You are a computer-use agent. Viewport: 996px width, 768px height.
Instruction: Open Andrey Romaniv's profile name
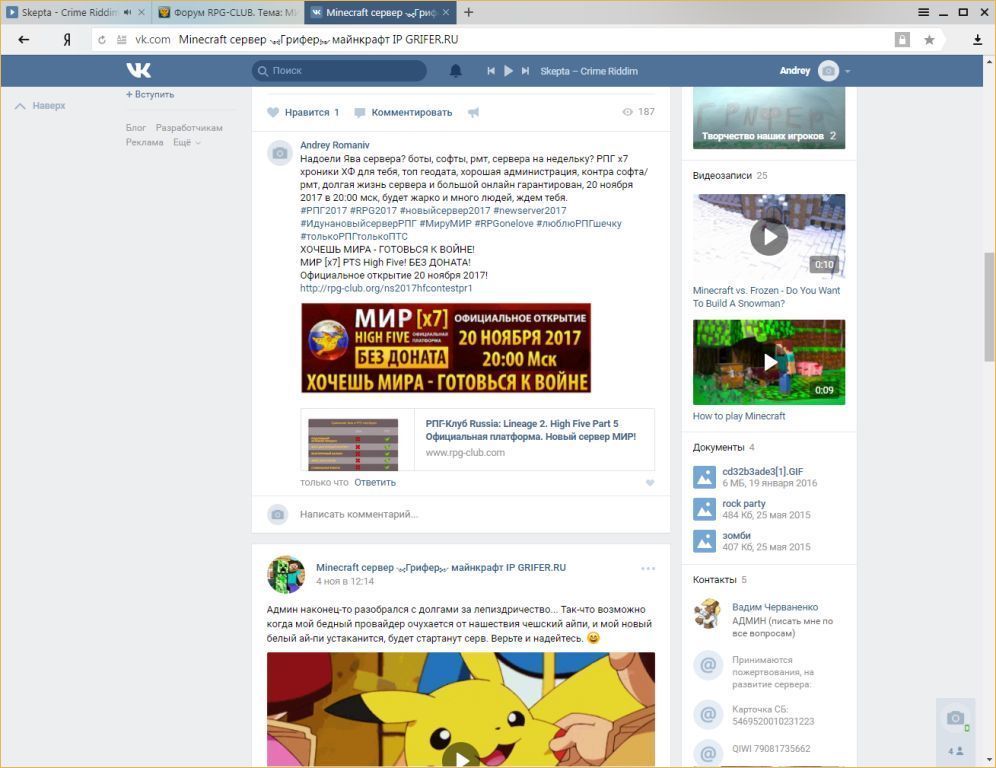[335, 145]
